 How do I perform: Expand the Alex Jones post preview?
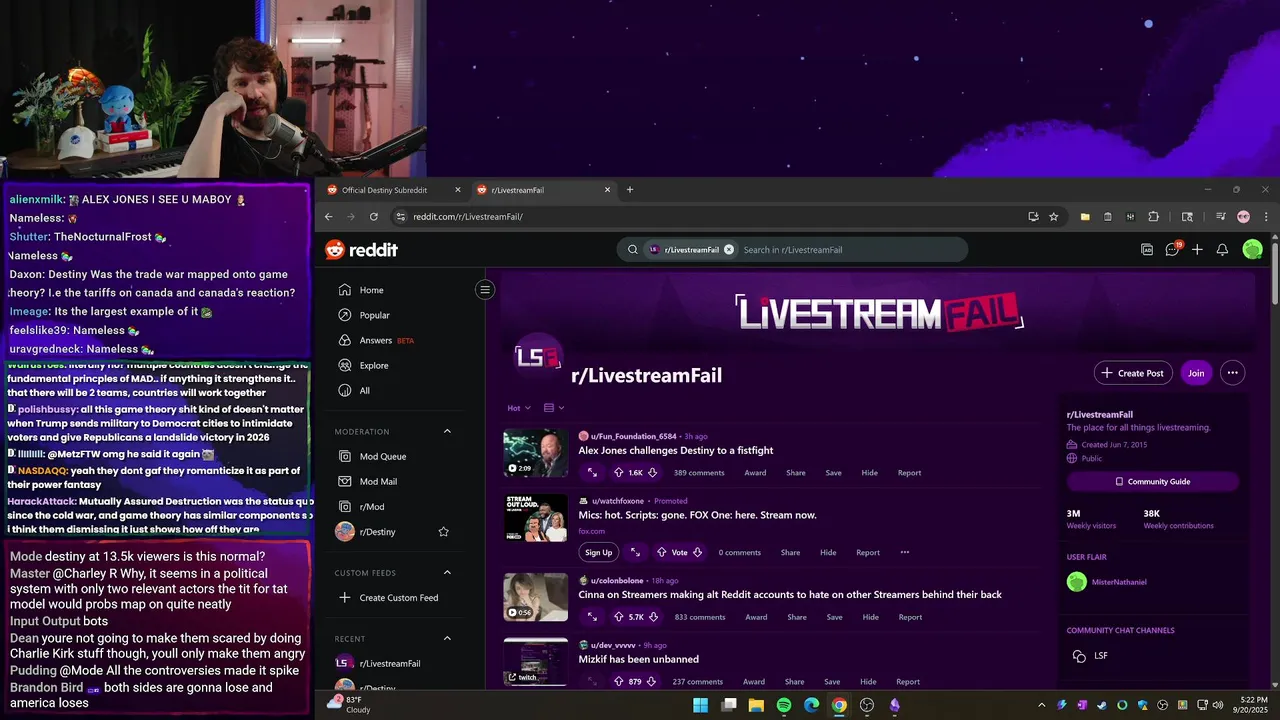click(592, 473)
